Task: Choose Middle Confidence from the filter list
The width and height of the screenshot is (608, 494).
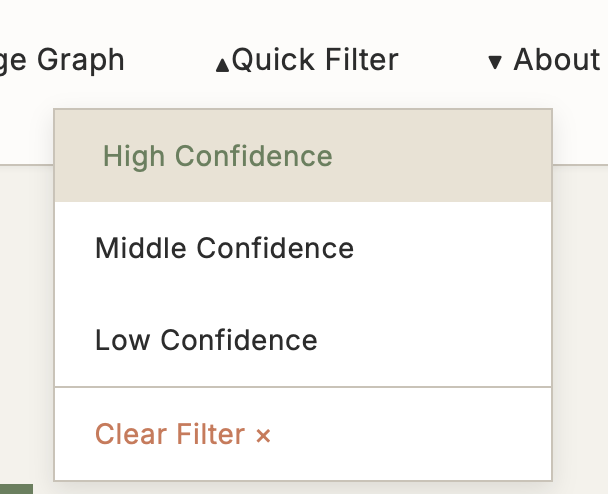Action: pos(224,248)
